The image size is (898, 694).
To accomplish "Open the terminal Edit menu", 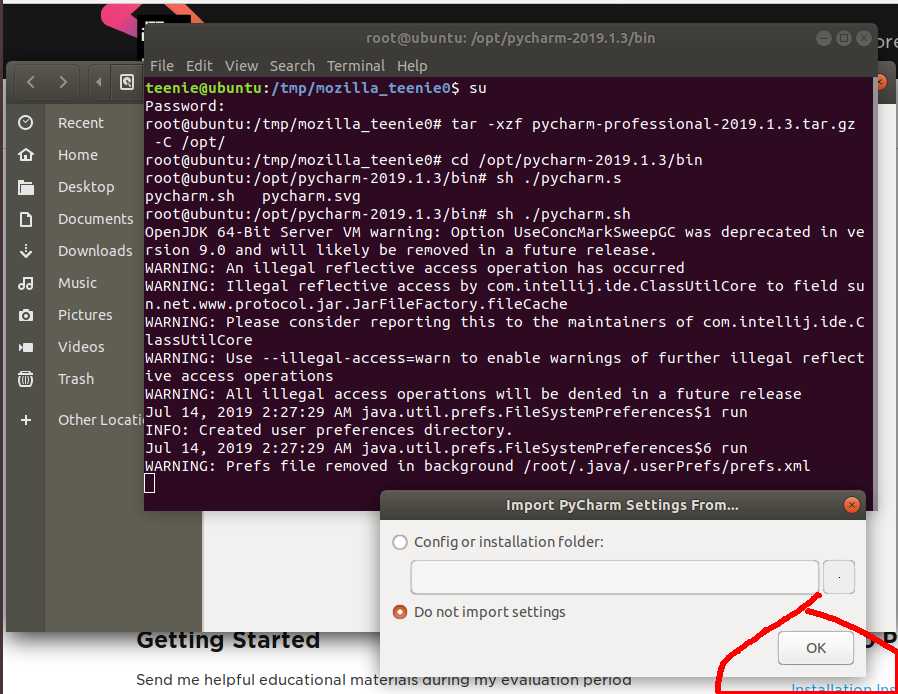I will [x=199, y=66].
